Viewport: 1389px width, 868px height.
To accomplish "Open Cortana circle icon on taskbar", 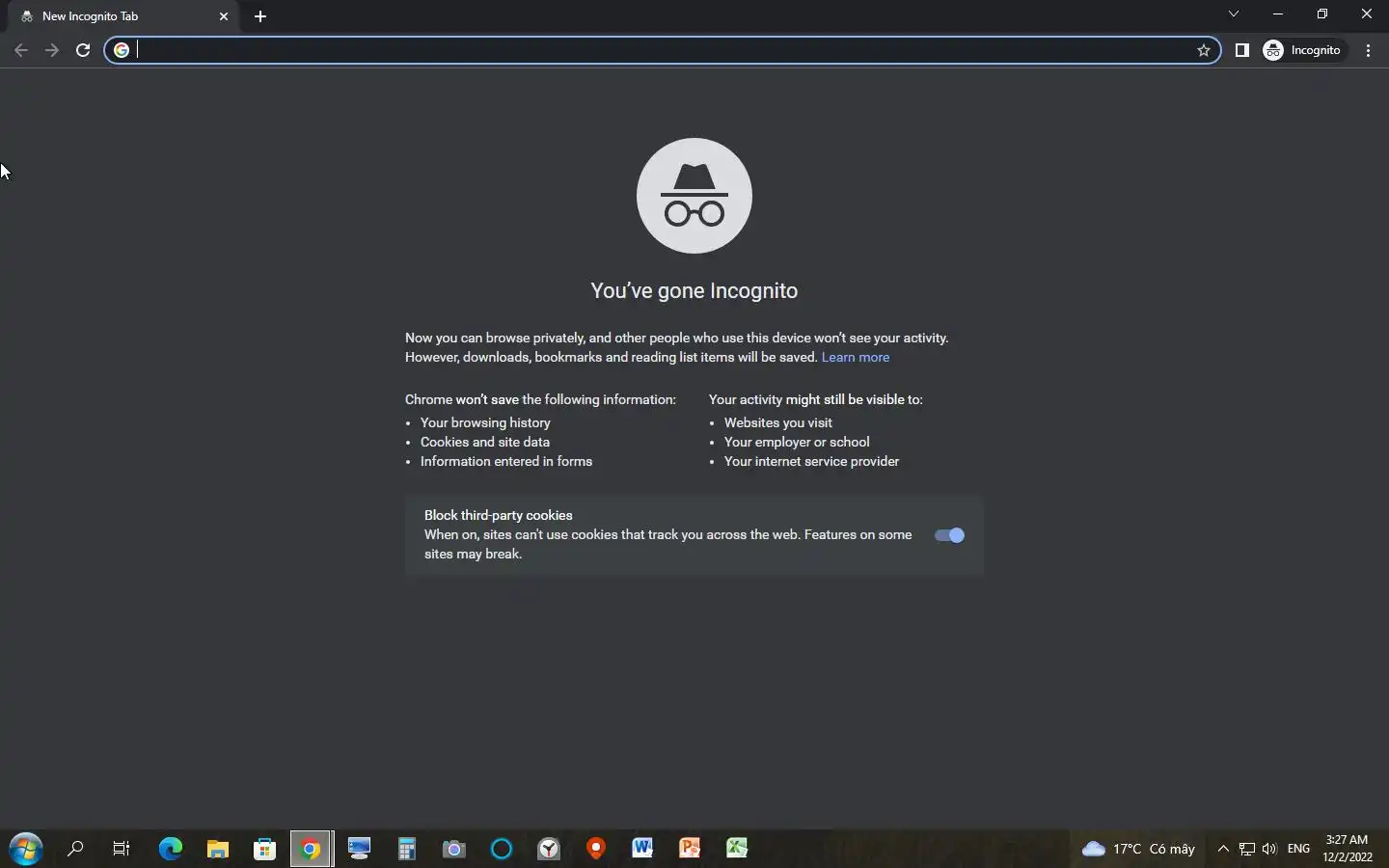I will (x=501, y=849).
